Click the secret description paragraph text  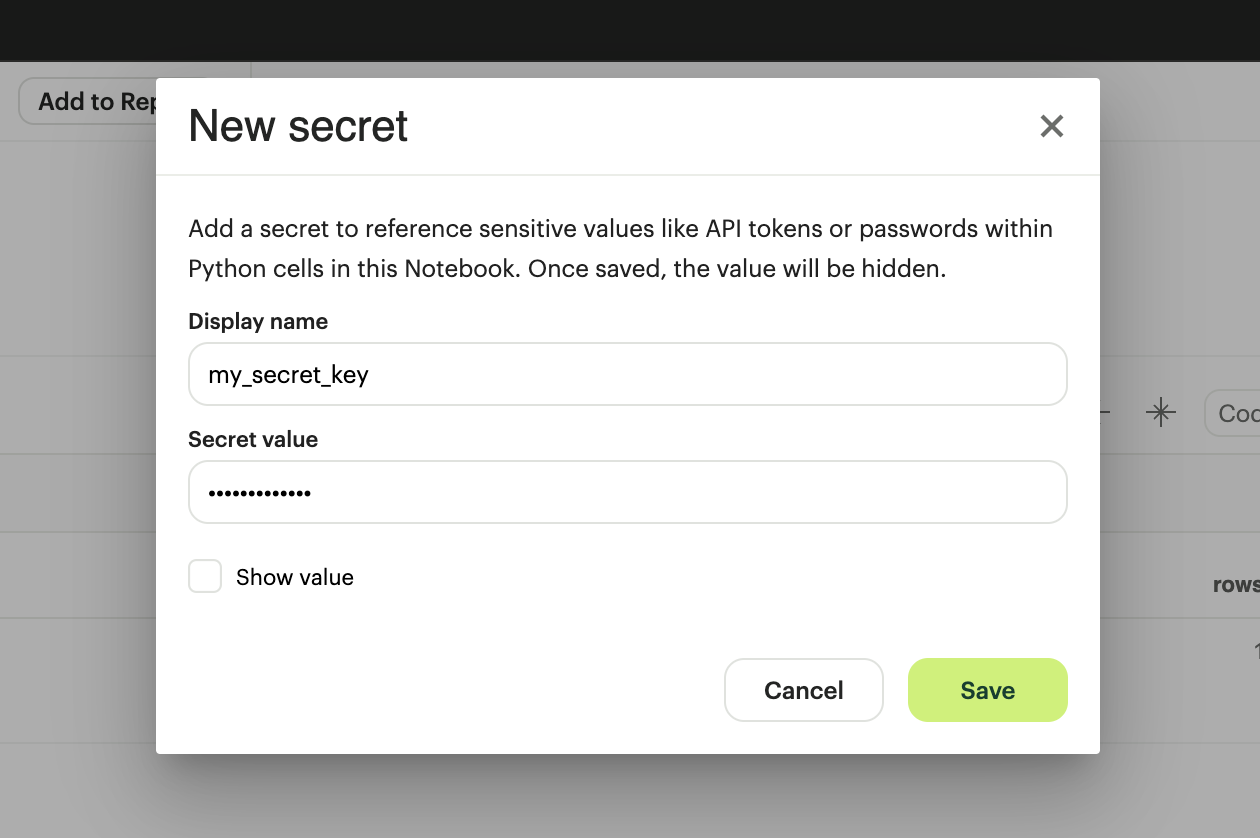[620, 249]
